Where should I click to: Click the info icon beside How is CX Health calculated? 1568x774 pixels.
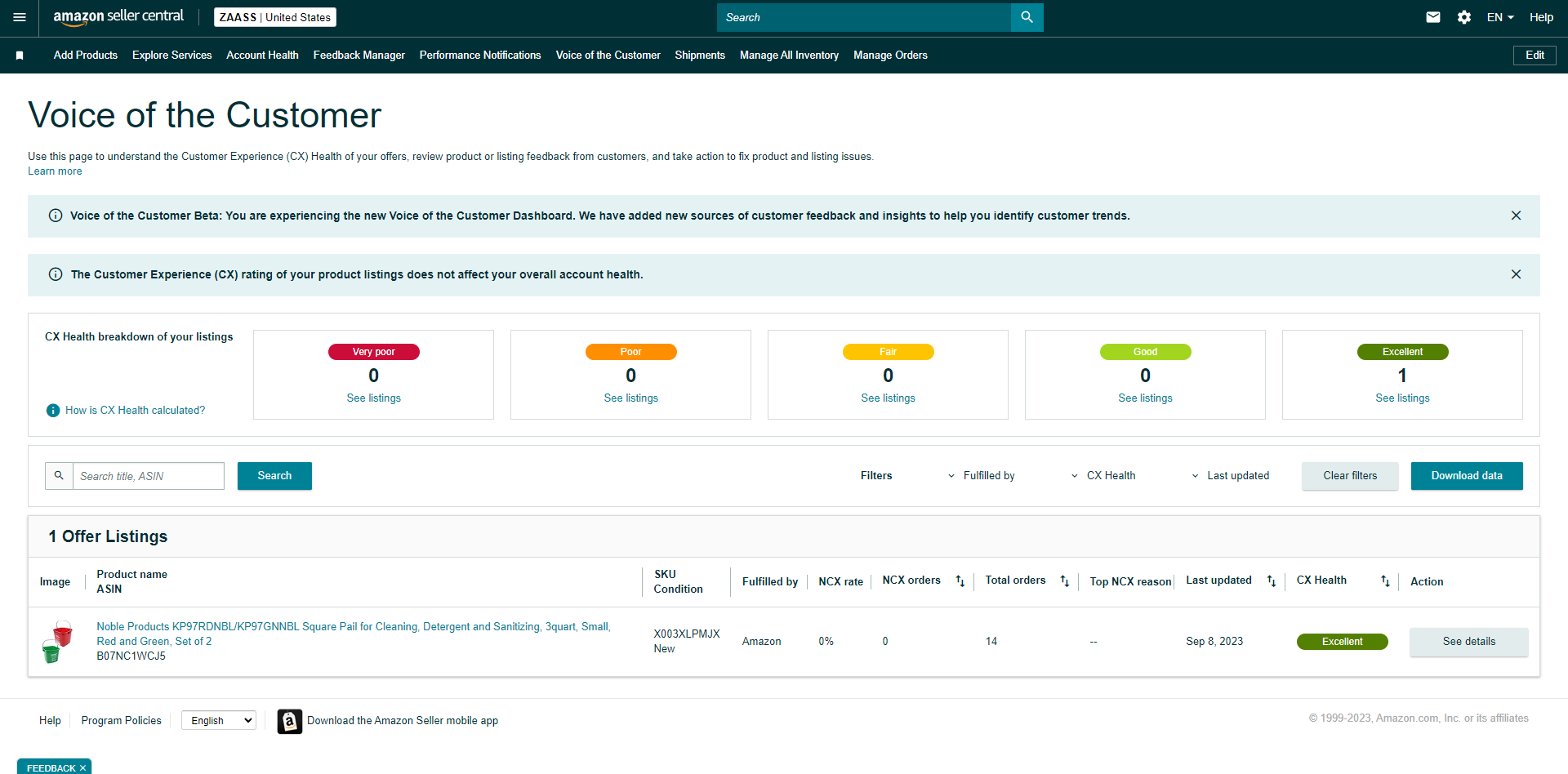[x=53, y=411]
